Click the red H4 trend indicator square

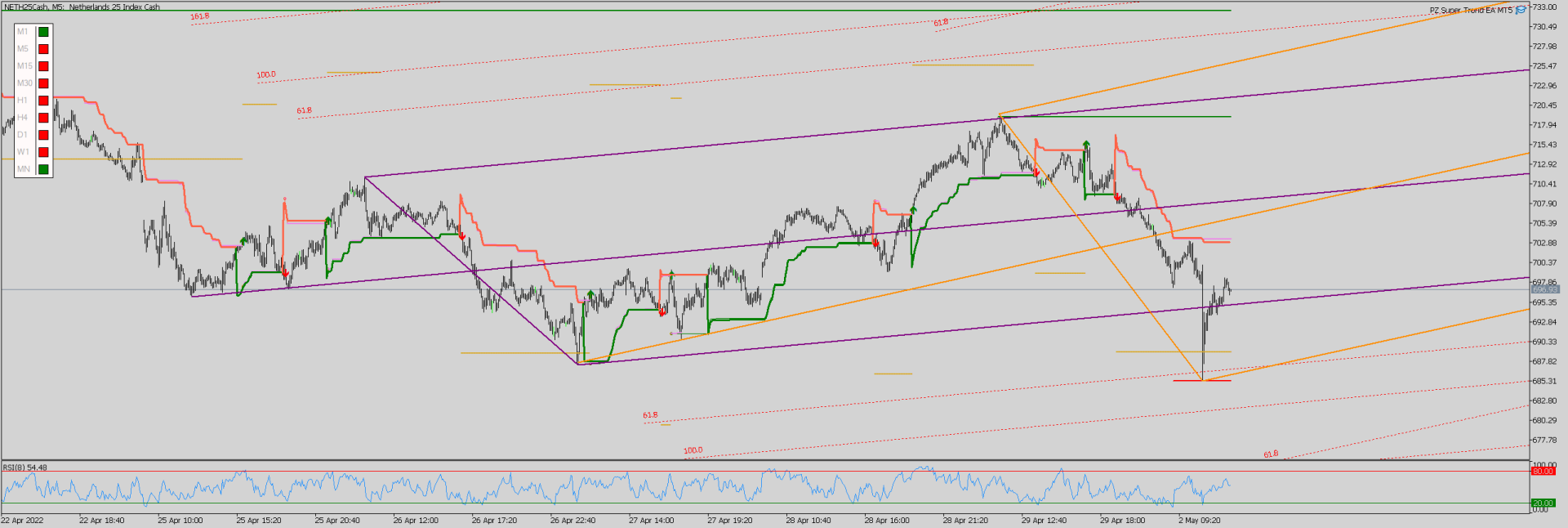pos(43,118)
